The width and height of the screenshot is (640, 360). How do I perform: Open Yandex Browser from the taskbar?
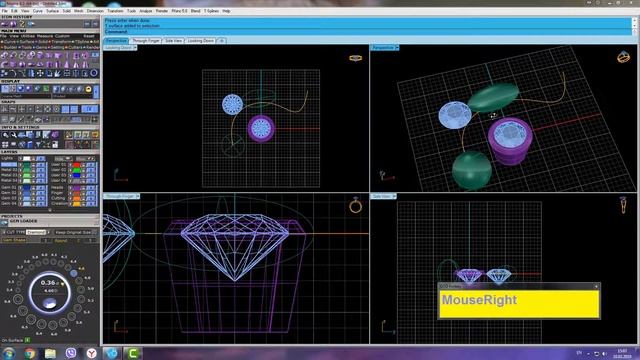coord(91,353)
